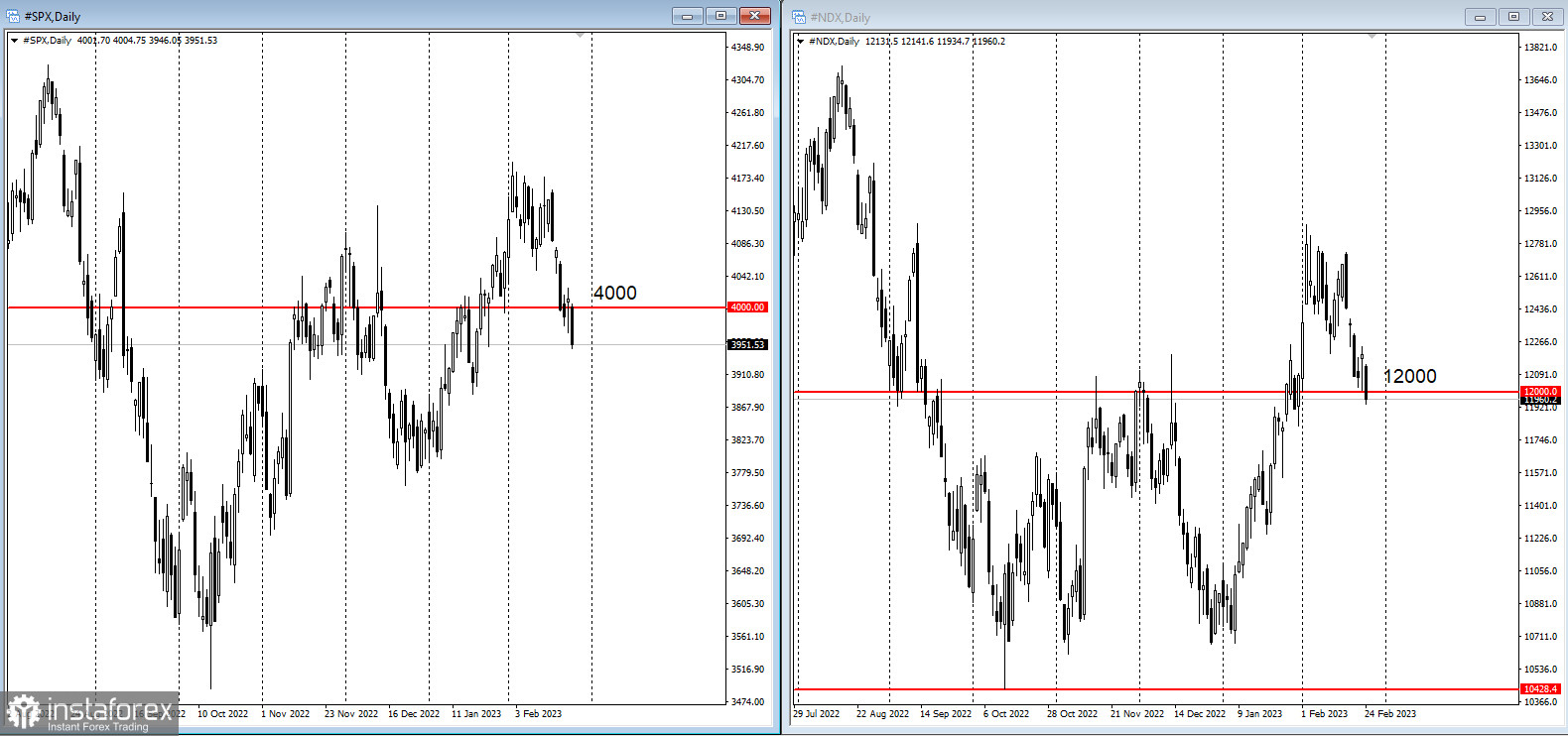This screenshot has width=1568, height=736.
Task: Select the red 10428.4 price tag on the NDX axis
Action: (1540, 688)
